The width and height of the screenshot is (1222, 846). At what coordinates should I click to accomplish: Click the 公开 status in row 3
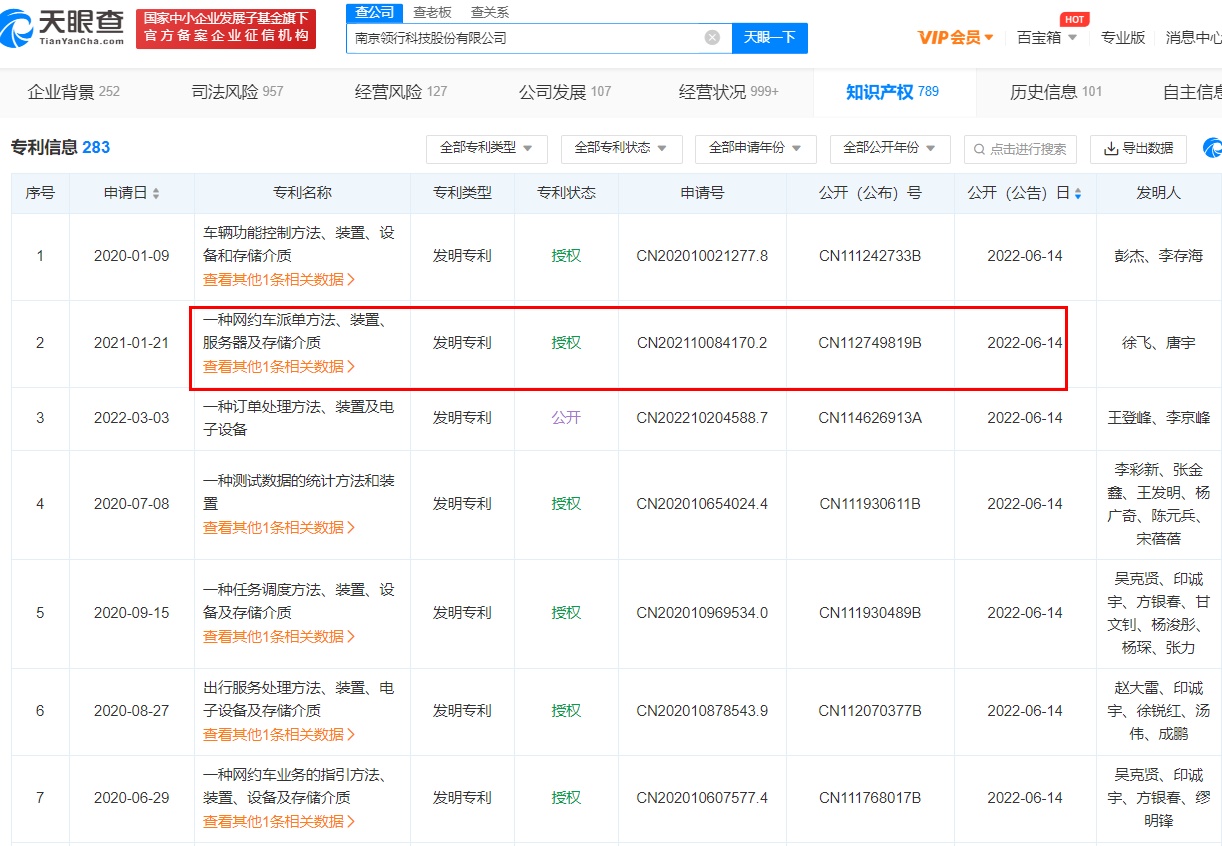[566, 418]
